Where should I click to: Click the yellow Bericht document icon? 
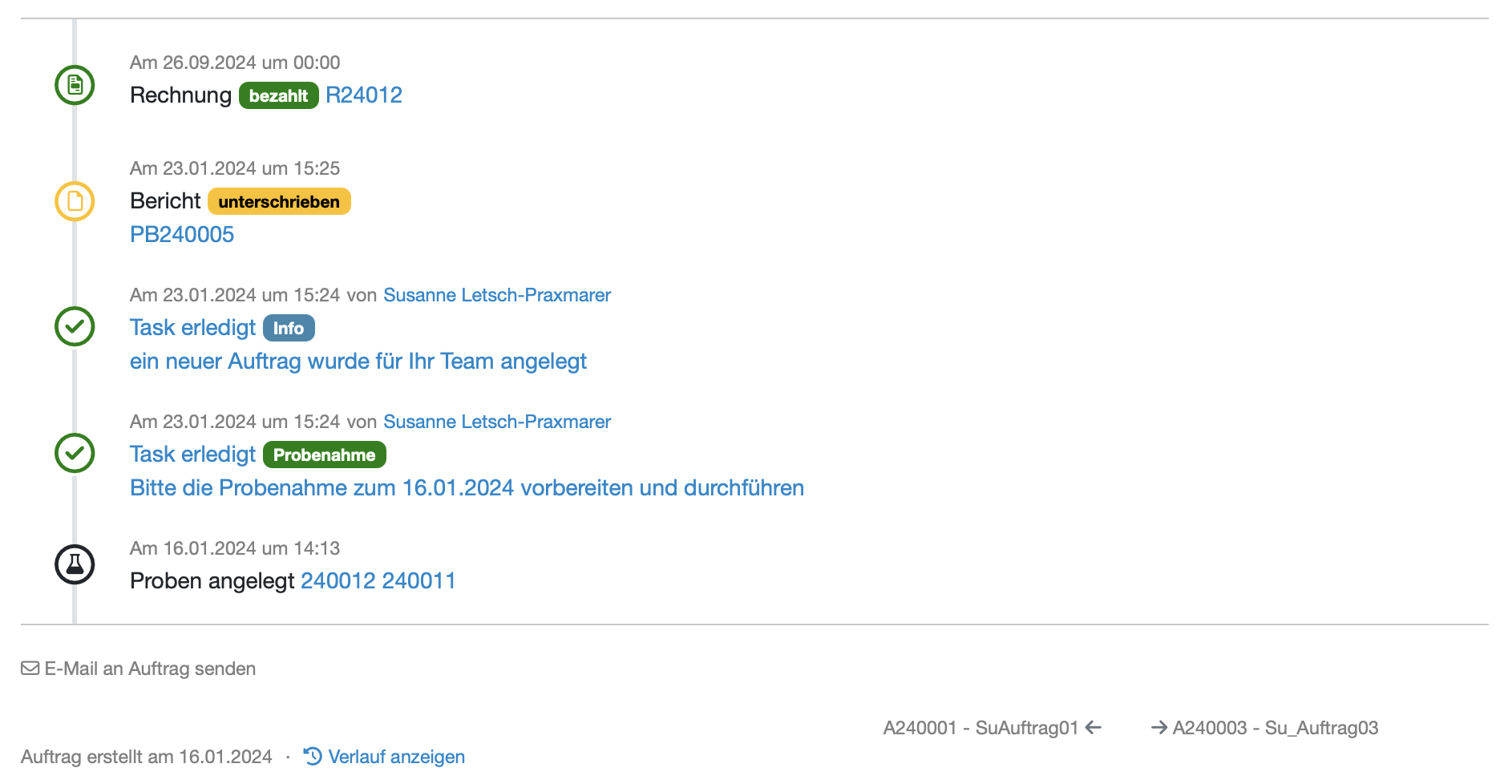(x=74, y=201)
